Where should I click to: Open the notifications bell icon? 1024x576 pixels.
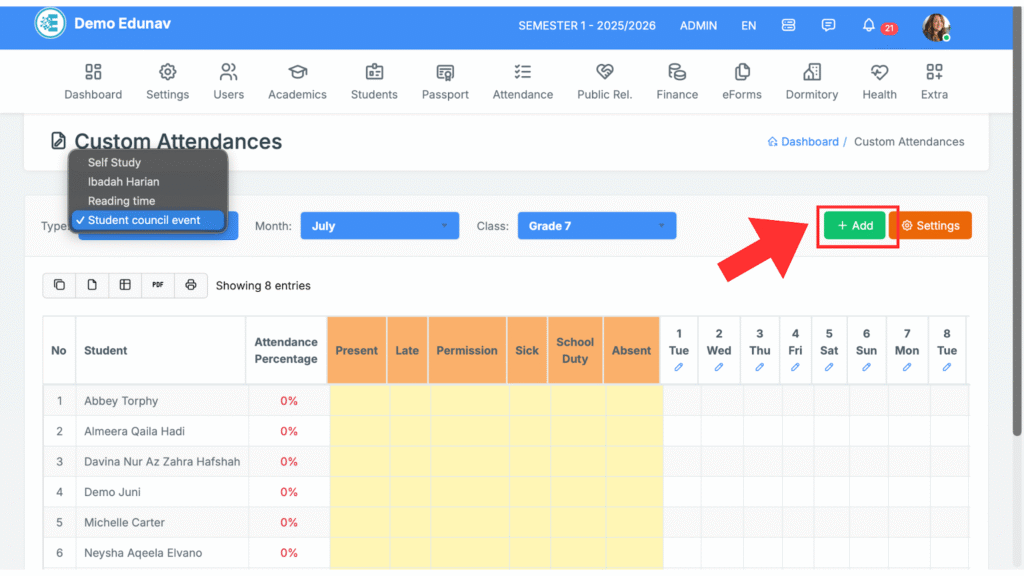tap(868, 26)
